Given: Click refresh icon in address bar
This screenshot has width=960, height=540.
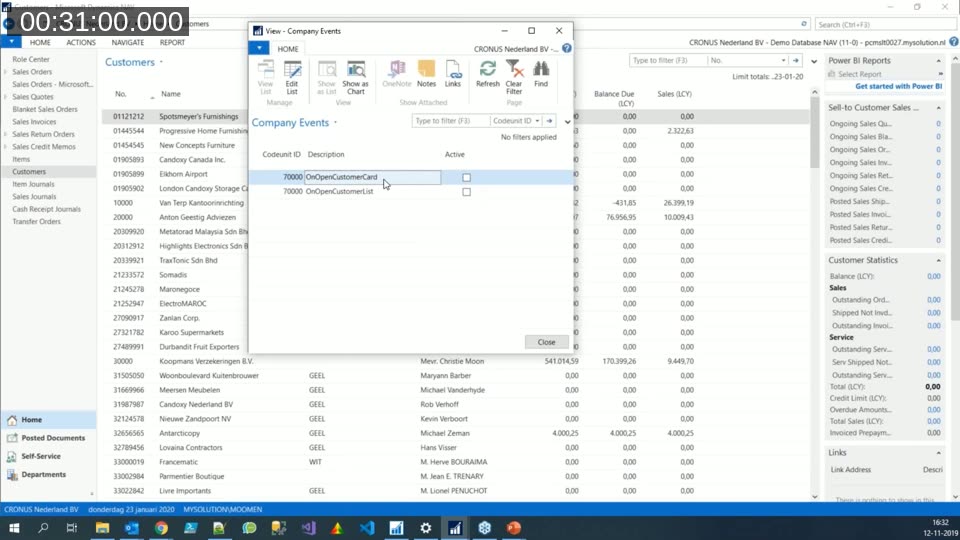Looking at the screenshot, I should point(804,24).
